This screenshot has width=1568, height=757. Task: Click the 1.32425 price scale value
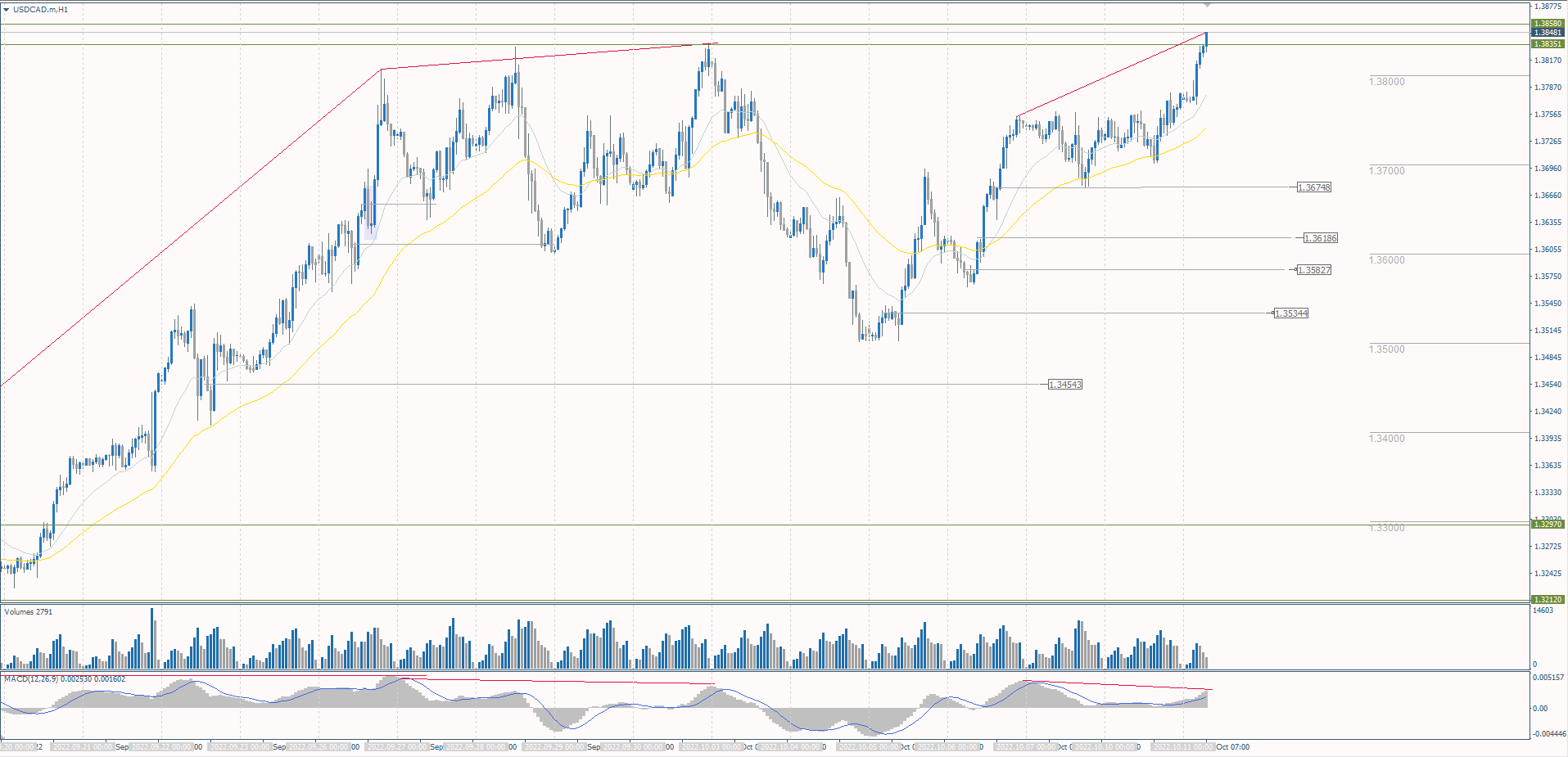pyautogui.click(x=1548, y=574)
